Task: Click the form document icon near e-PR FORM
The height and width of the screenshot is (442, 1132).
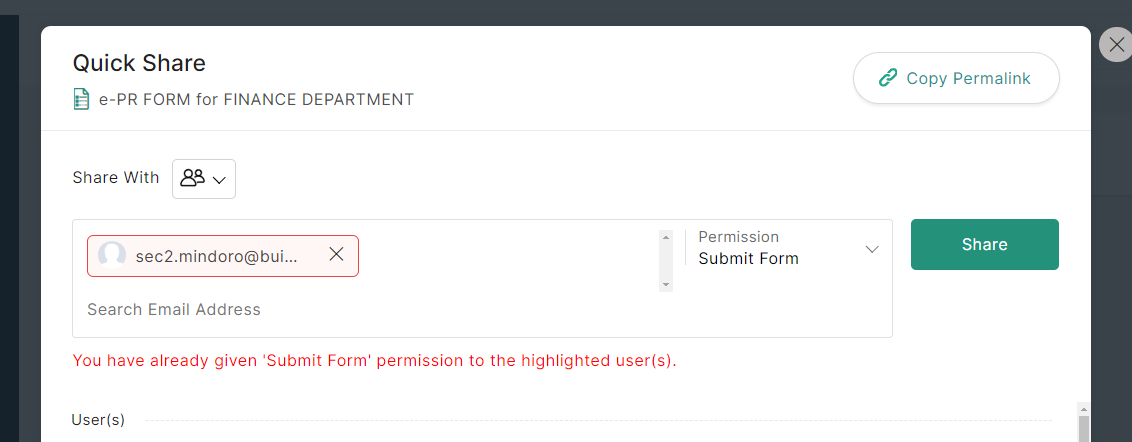Action: point(81,99)
